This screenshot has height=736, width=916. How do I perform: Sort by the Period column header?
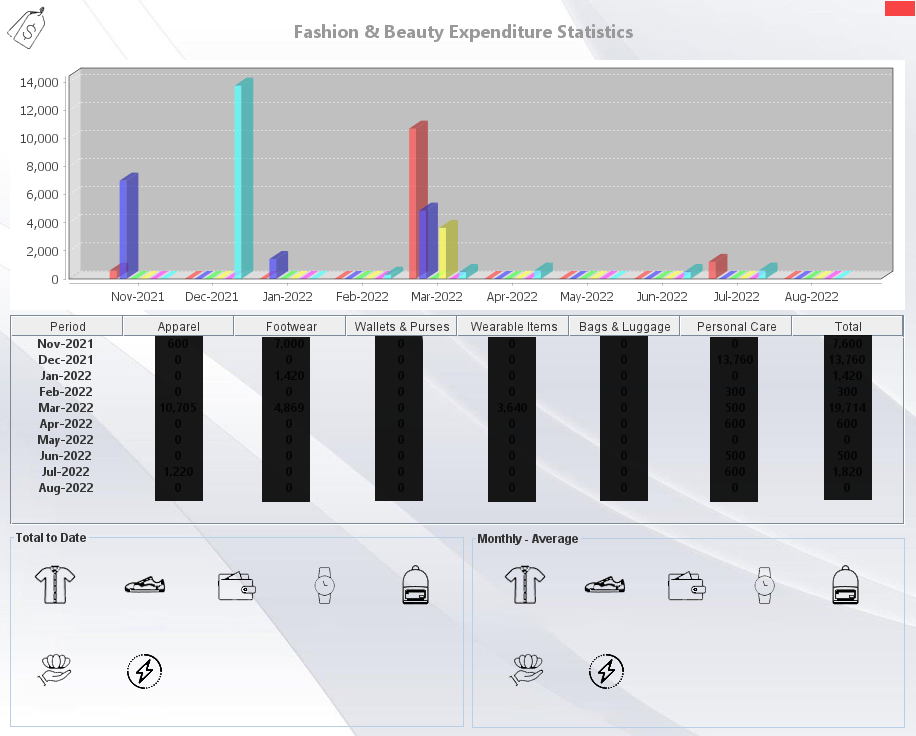tap(67, 326)
